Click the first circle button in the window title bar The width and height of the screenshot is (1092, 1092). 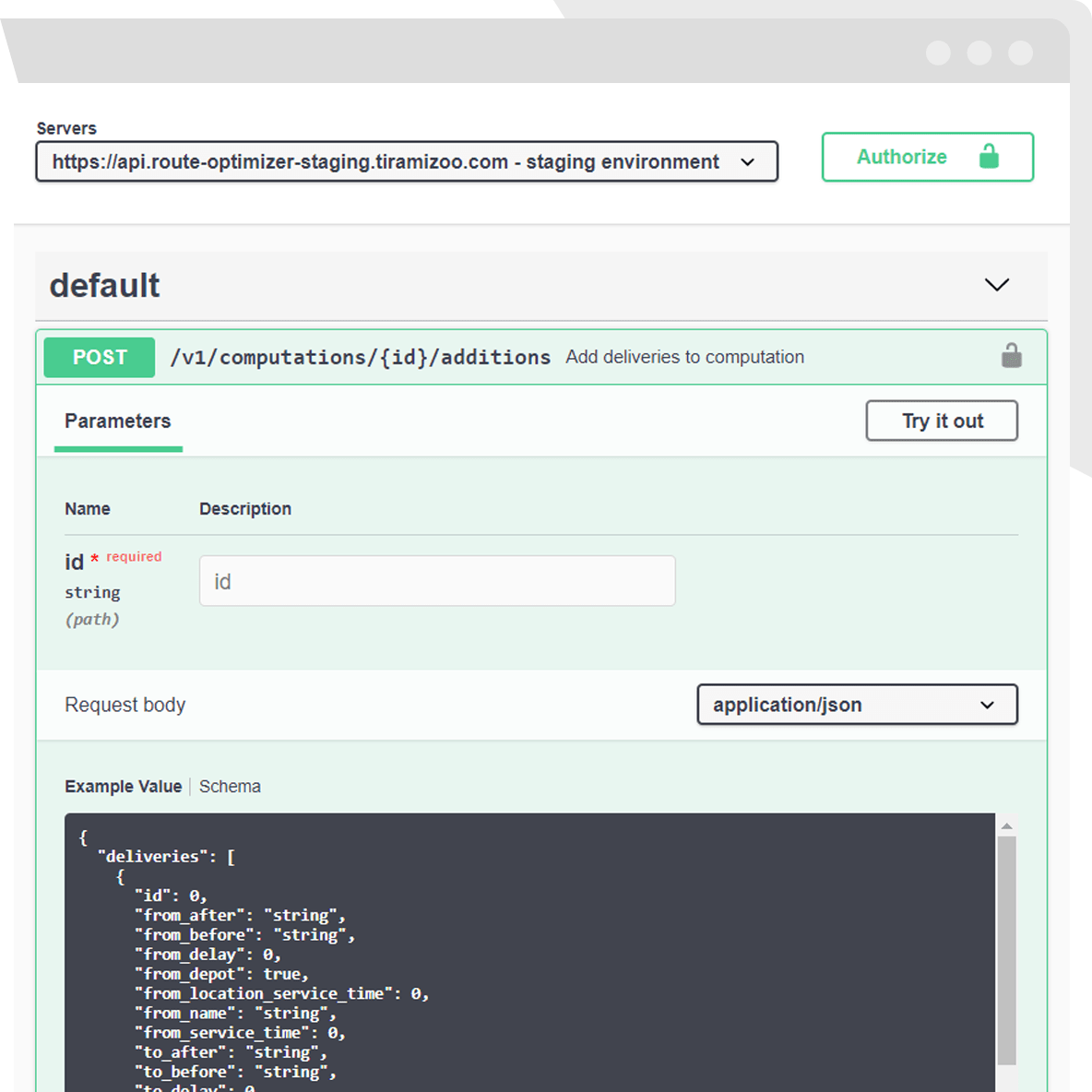pyautogui.click(x=938, y=53)
